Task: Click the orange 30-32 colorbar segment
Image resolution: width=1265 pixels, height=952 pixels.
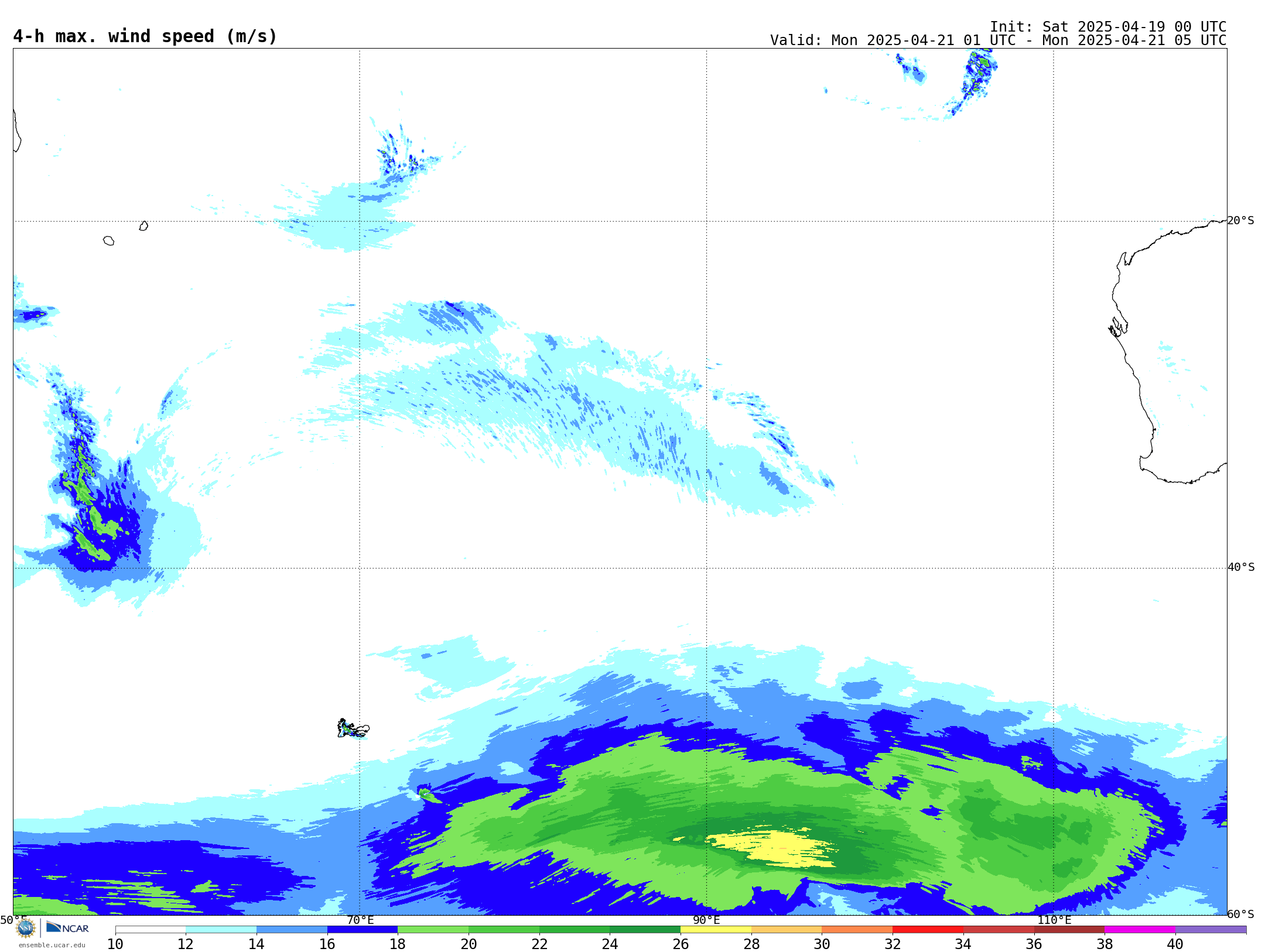Action: (x=857, y=930)
